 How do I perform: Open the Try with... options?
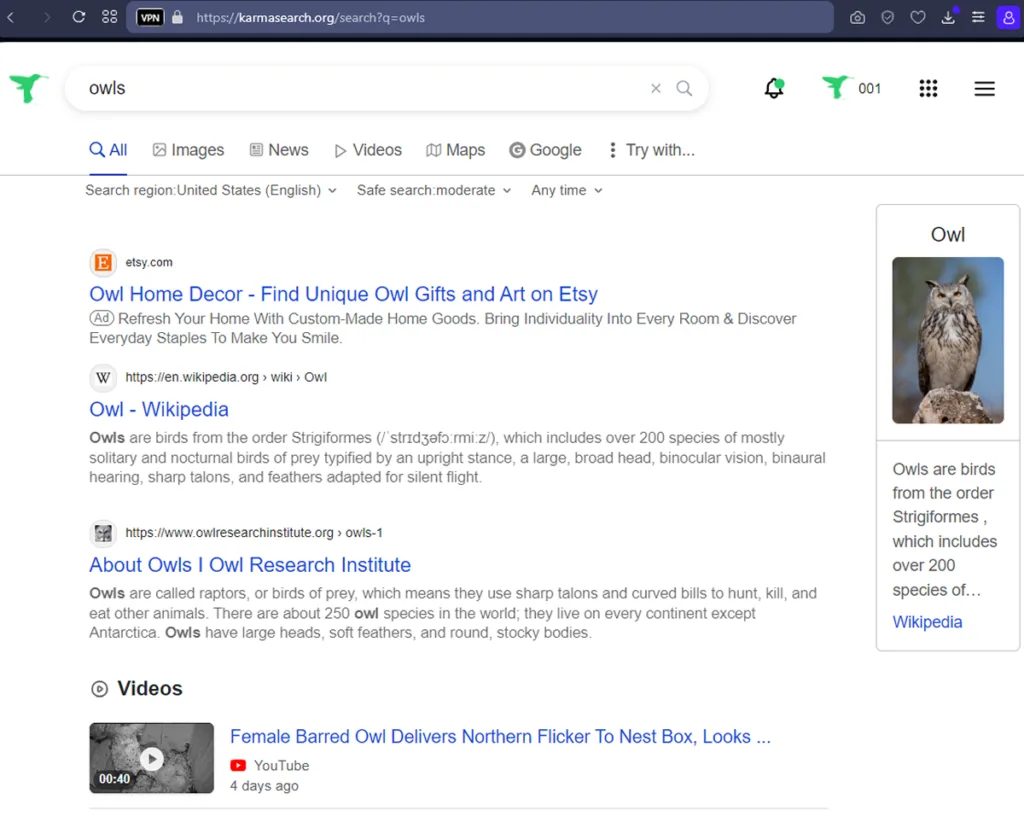click(x=651, y=150)
